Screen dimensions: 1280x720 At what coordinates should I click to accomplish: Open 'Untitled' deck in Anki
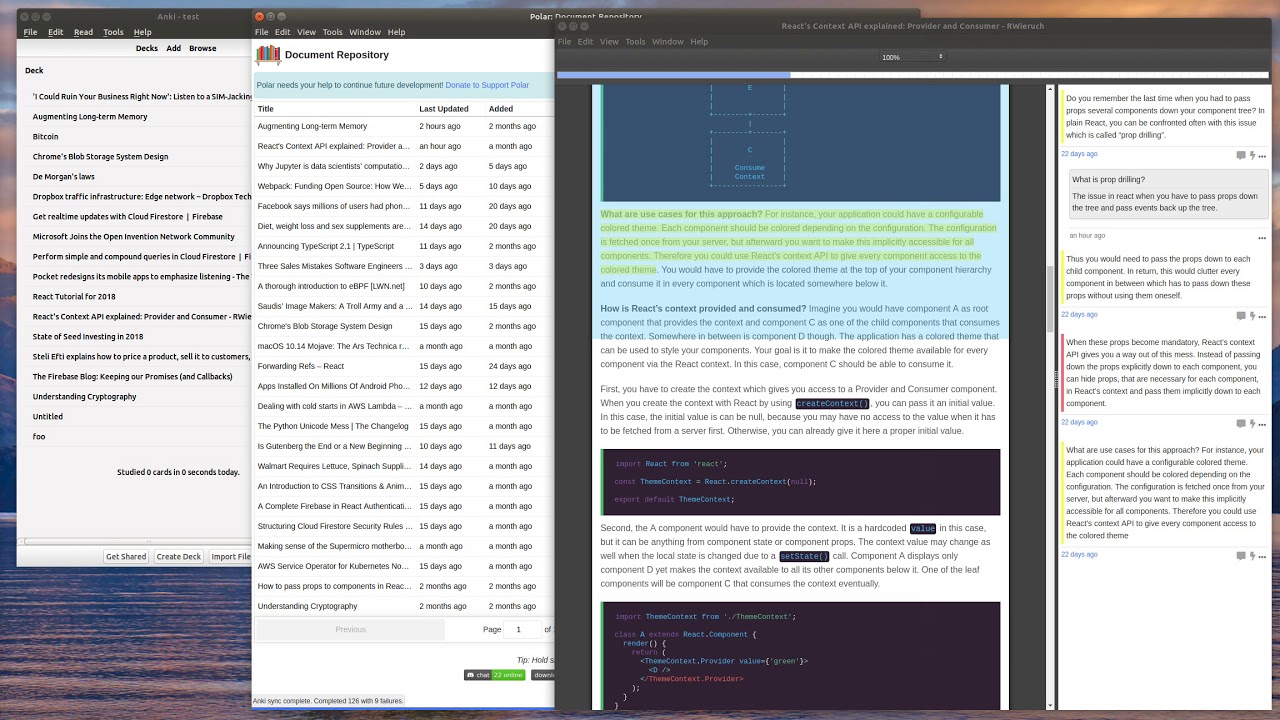click(47, 417)
